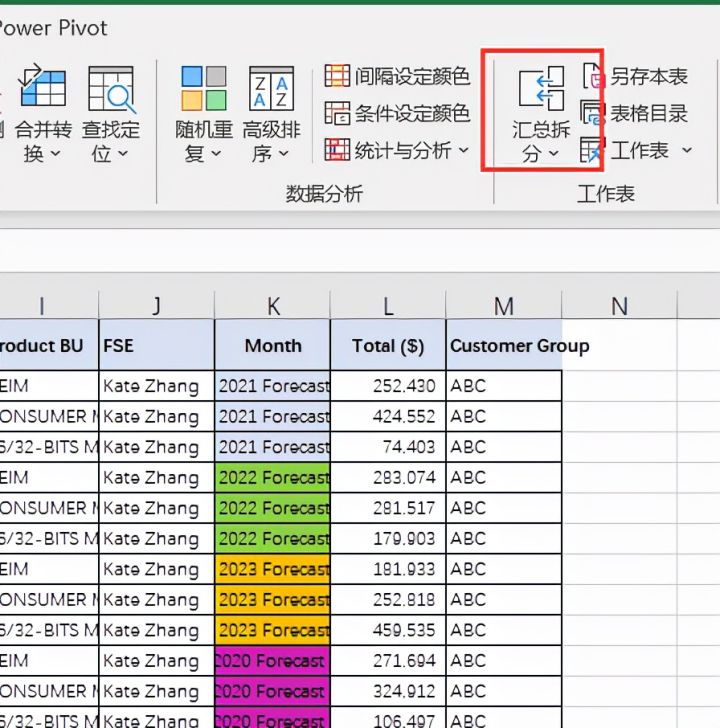Click the 表格目录 sheet index icon

pyautogui.click(x=593, y=113)
